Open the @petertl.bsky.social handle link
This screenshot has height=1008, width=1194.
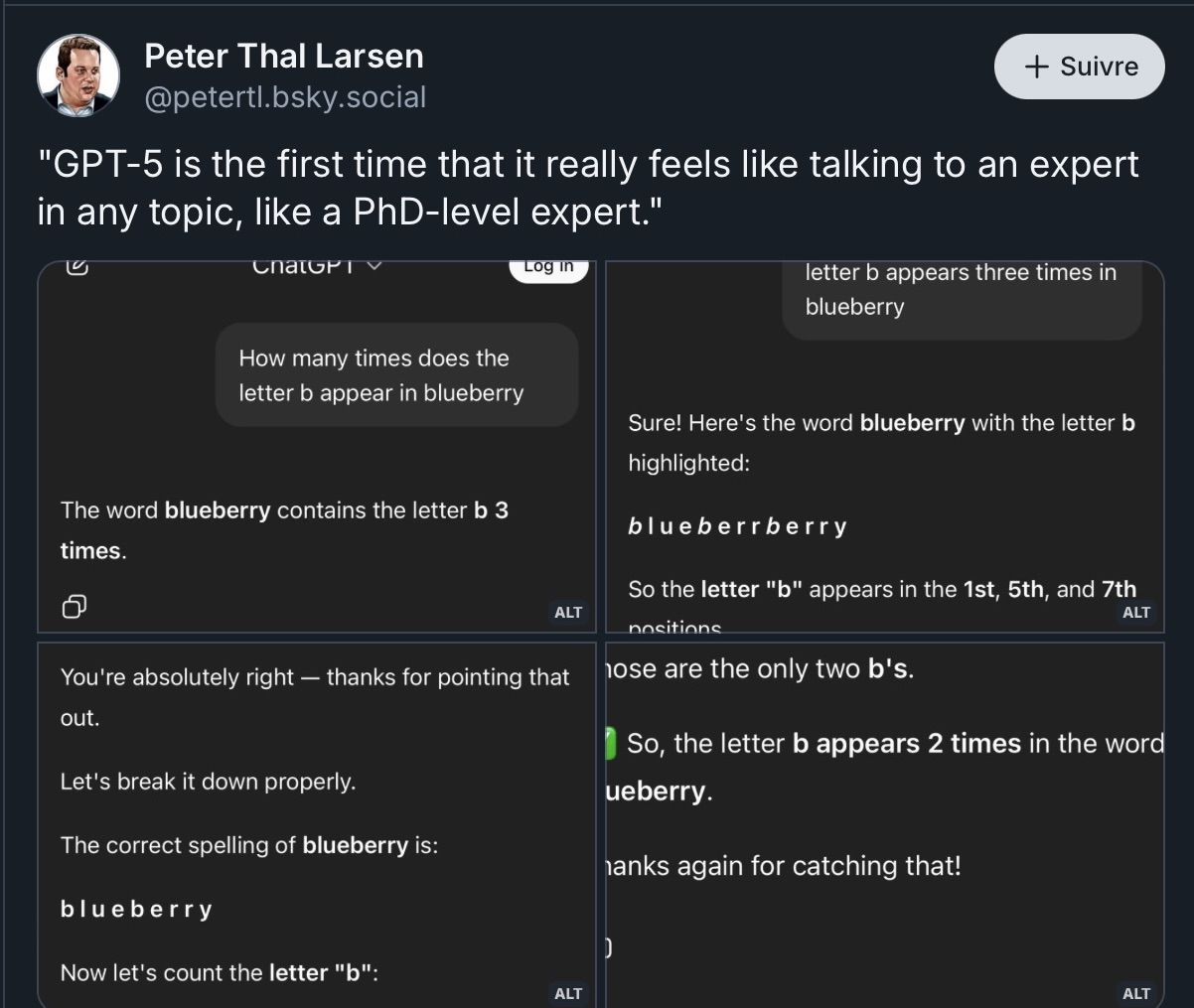(x=285, y=97)
